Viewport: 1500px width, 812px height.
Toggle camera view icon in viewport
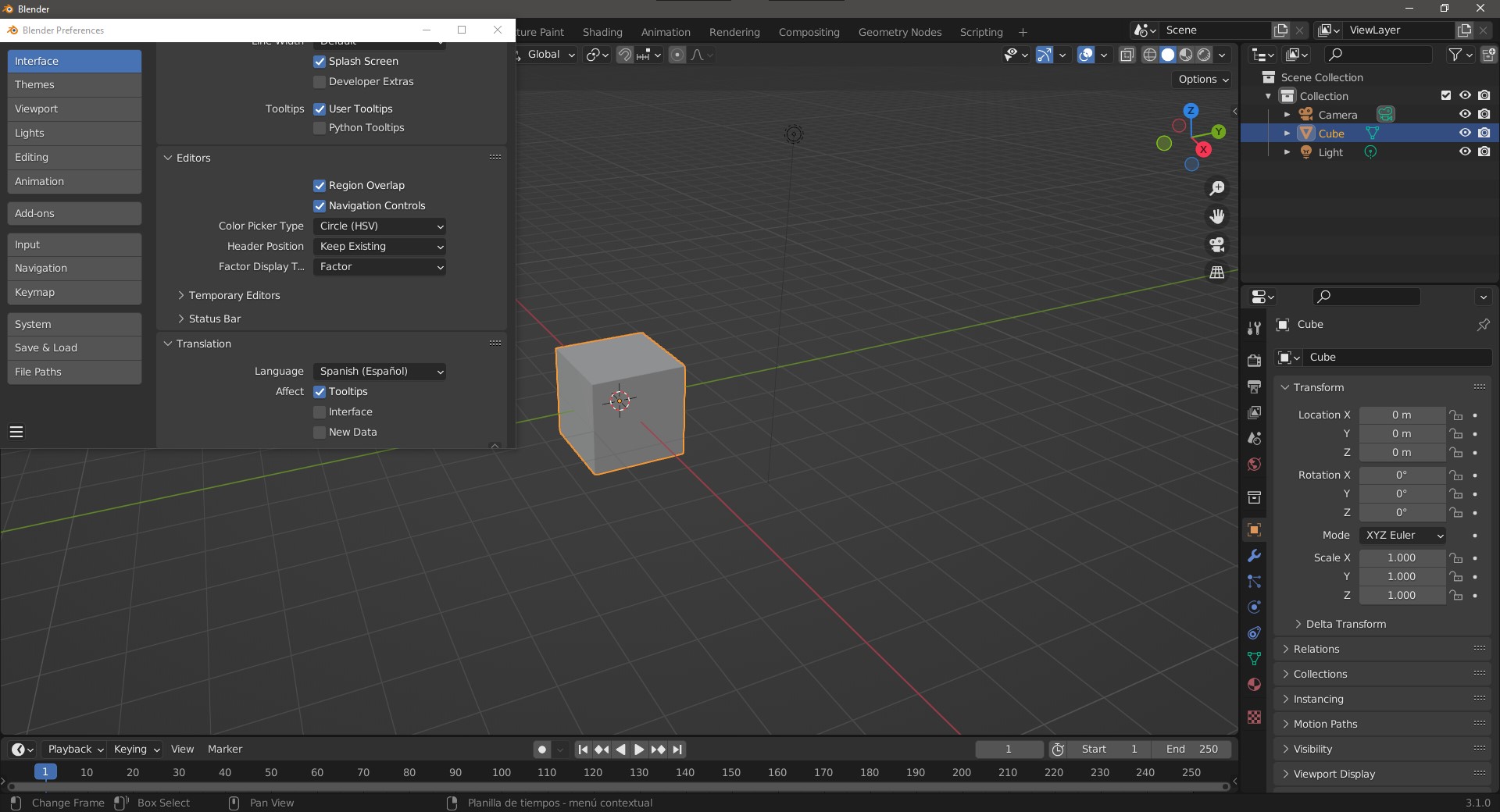1216,244
